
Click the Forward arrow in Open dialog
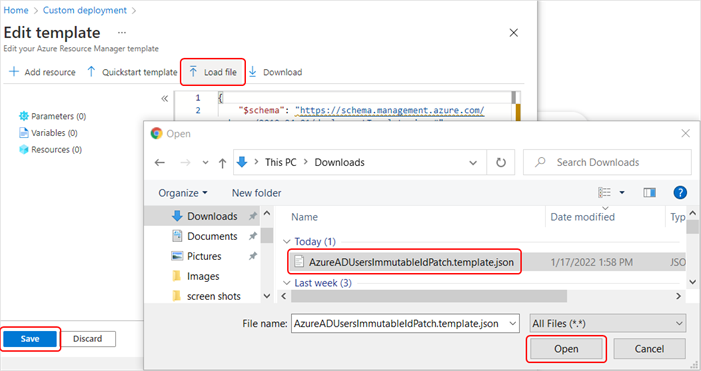pyautogui.click(x=185, y=163)
